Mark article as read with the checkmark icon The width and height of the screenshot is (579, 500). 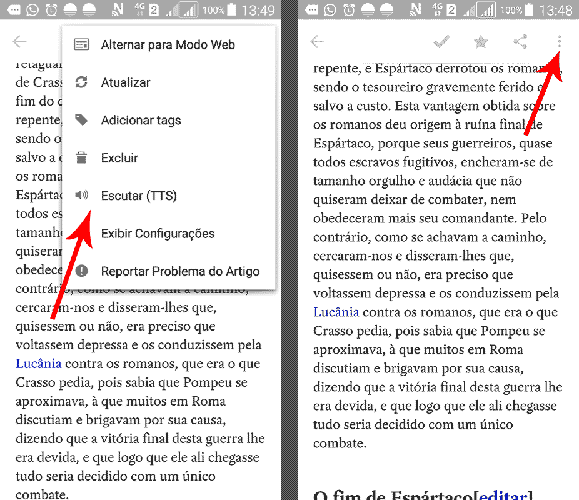click(441, 42)
